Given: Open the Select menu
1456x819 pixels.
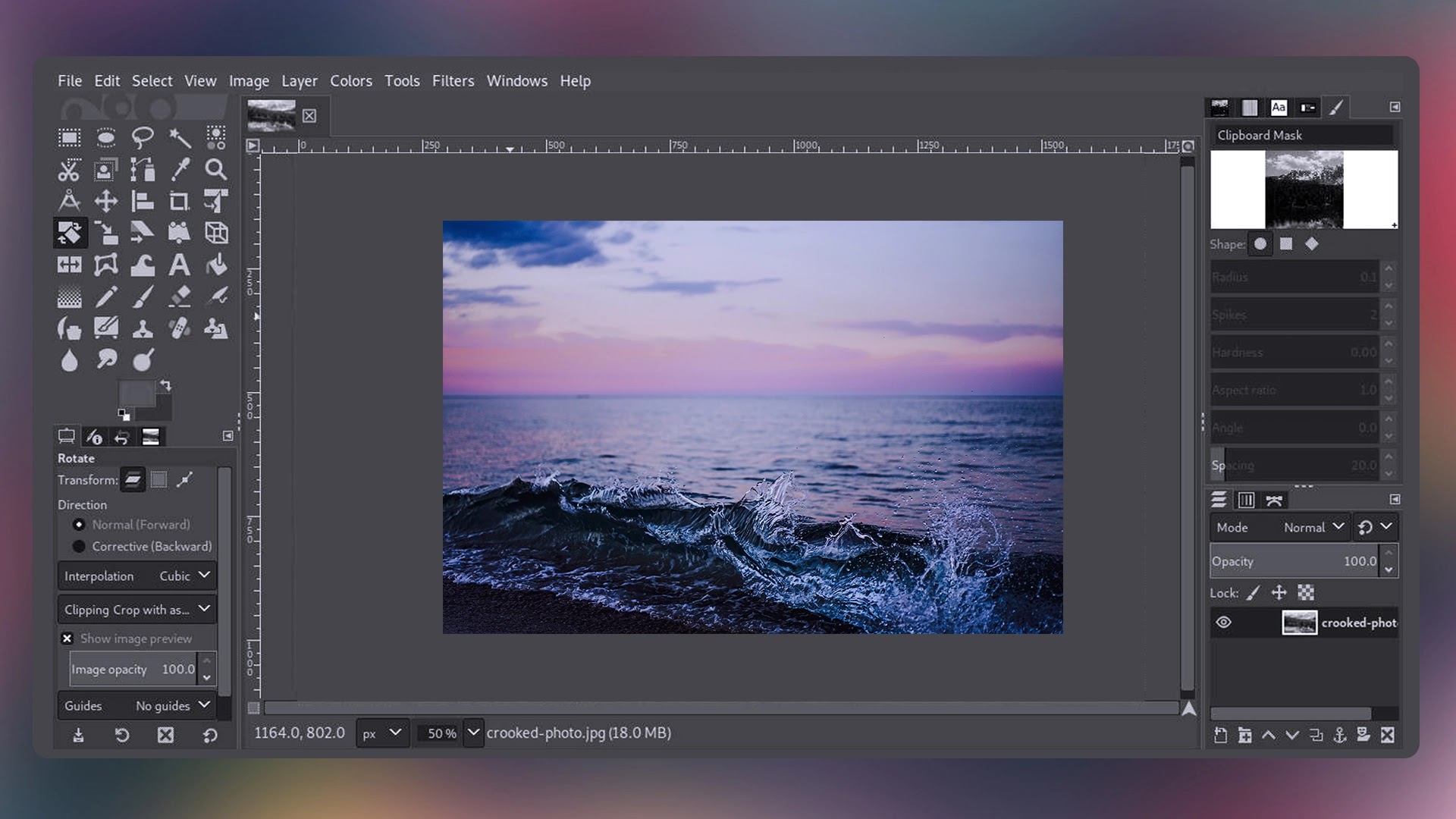Looking at the screenshot, I should pyautogui.click(x=152, y=80).
